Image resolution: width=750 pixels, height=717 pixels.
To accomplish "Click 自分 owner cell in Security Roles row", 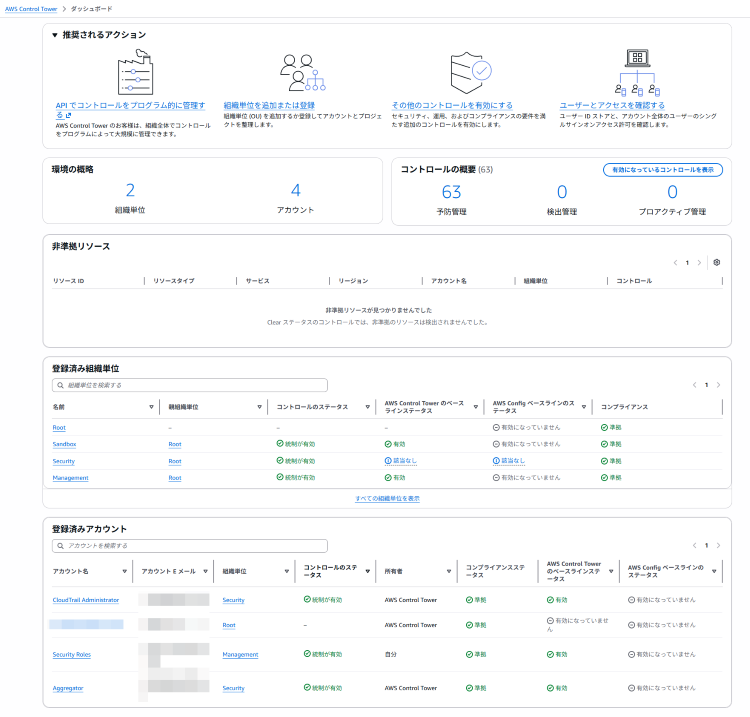I will (391, 654).
